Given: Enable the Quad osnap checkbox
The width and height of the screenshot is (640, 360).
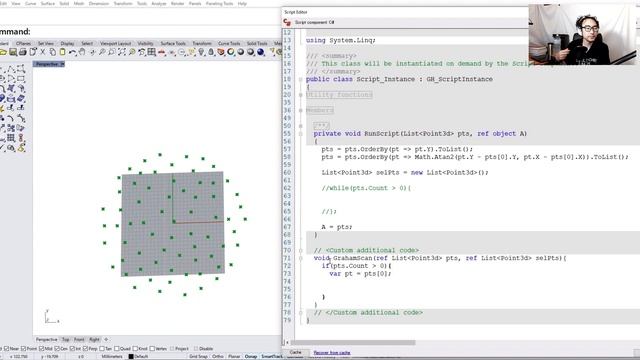Looking at the screenshot, I should 117,349.
